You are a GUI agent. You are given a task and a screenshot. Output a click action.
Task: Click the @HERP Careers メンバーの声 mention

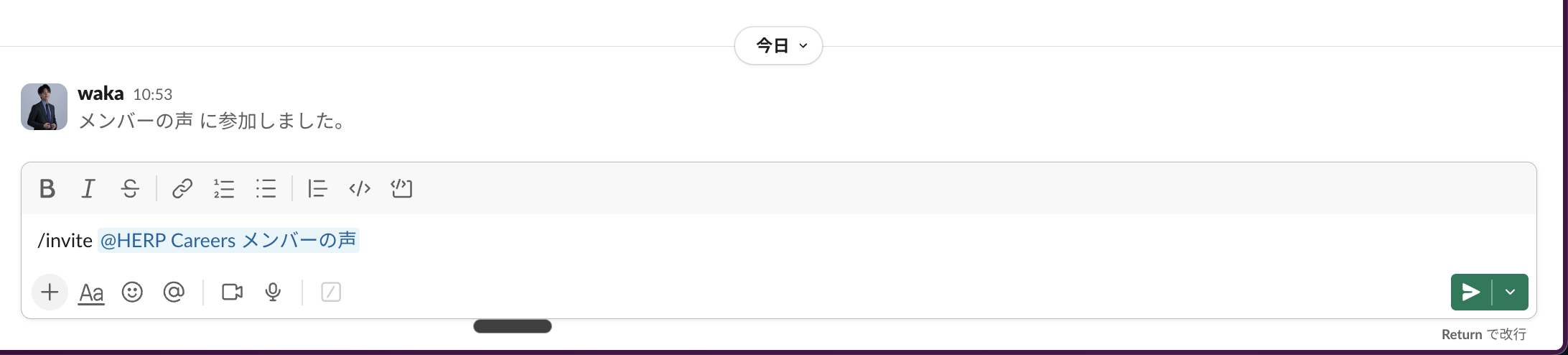[x=228, y=240]
